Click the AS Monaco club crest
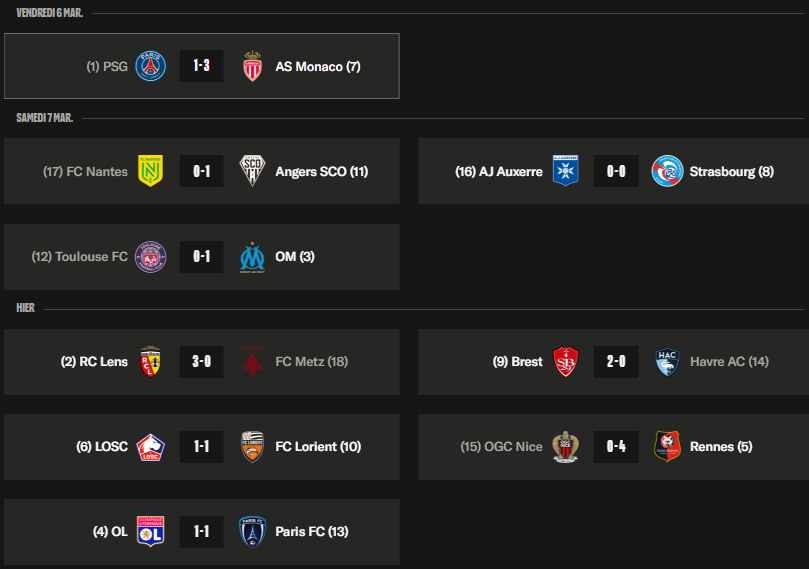This screenshot has width=809, height=569. tap(252, 67)
